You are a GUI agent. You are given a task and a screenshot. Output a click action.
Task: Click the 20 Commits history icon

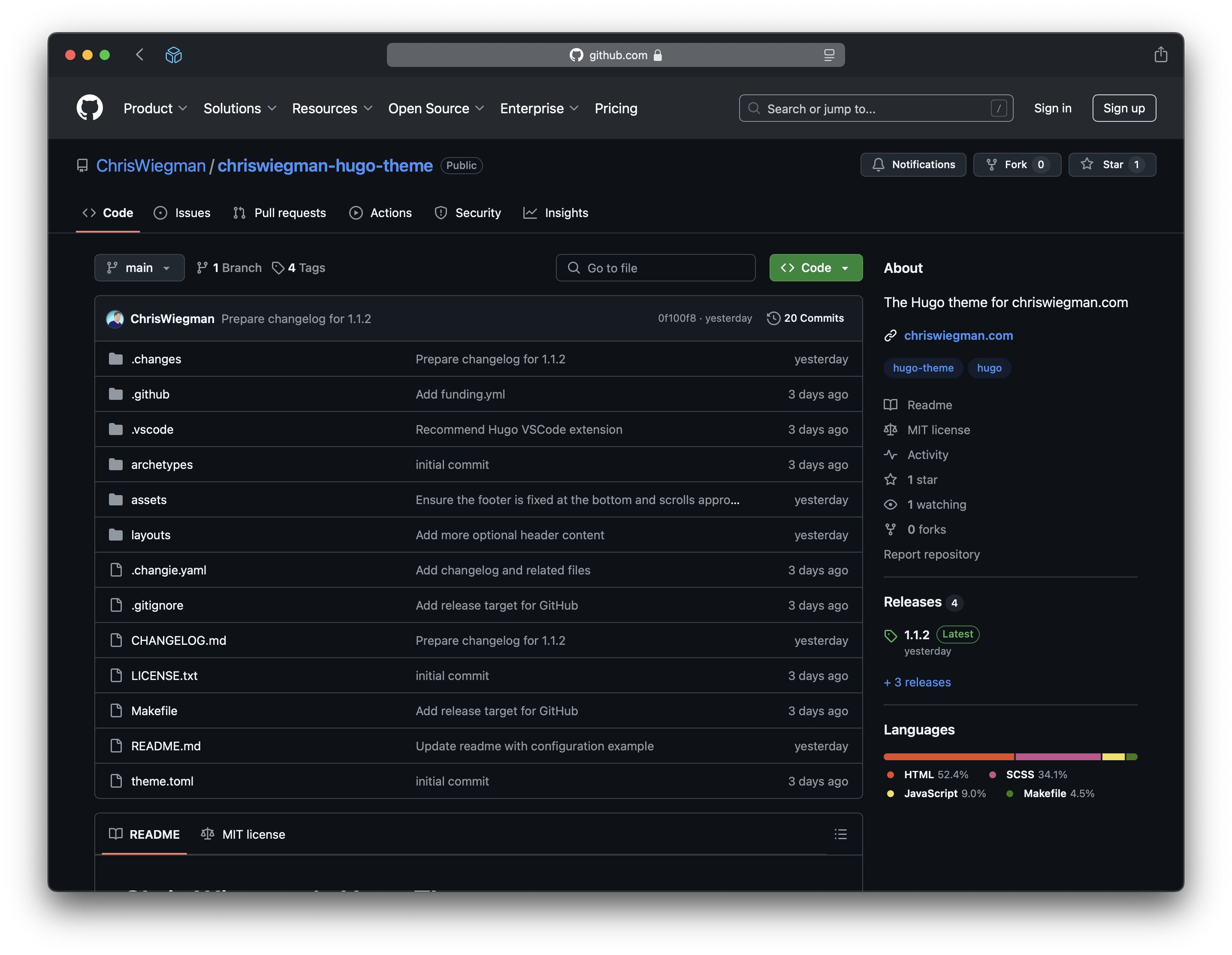click(773, 318)
